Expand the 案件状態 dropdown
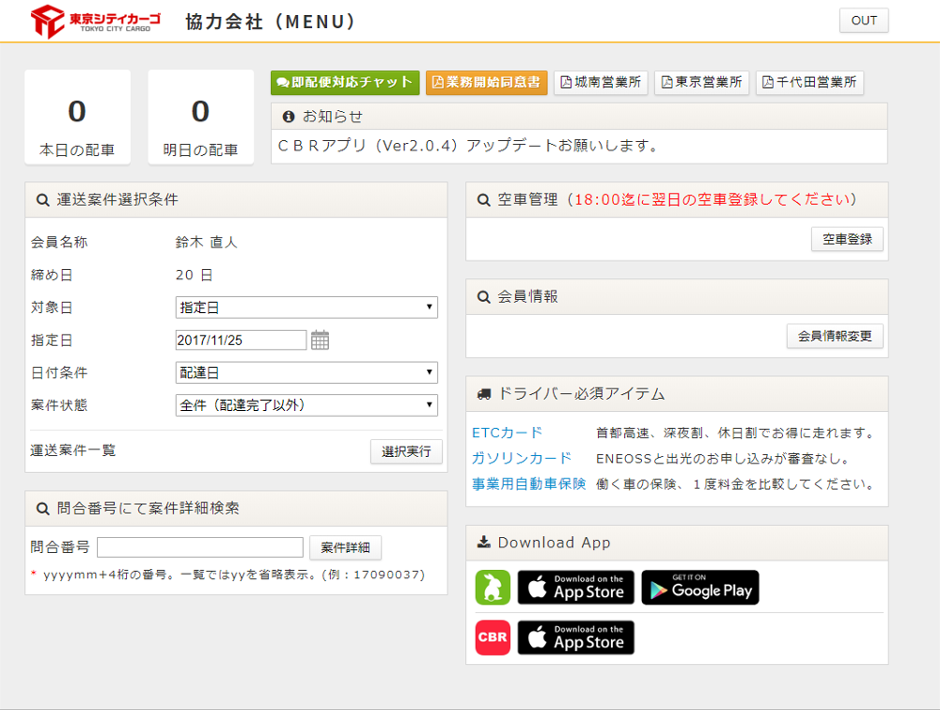 click(x=306, y=405)
